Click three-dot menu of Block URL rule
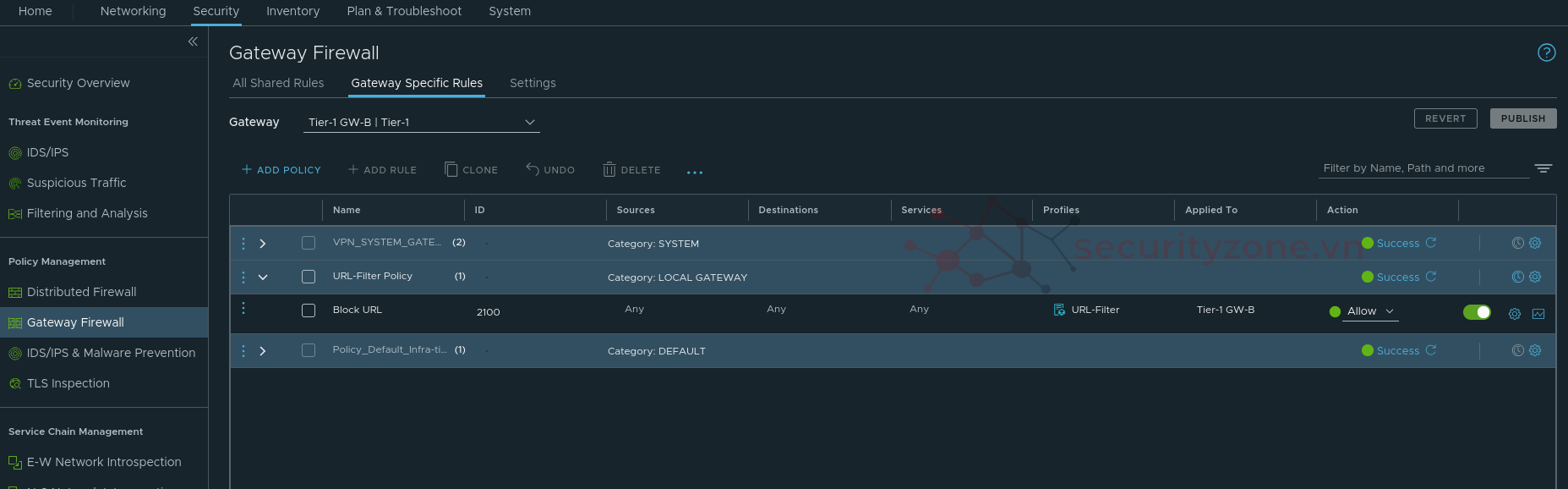The image size is (1568, 489). (x=243, y=309)
